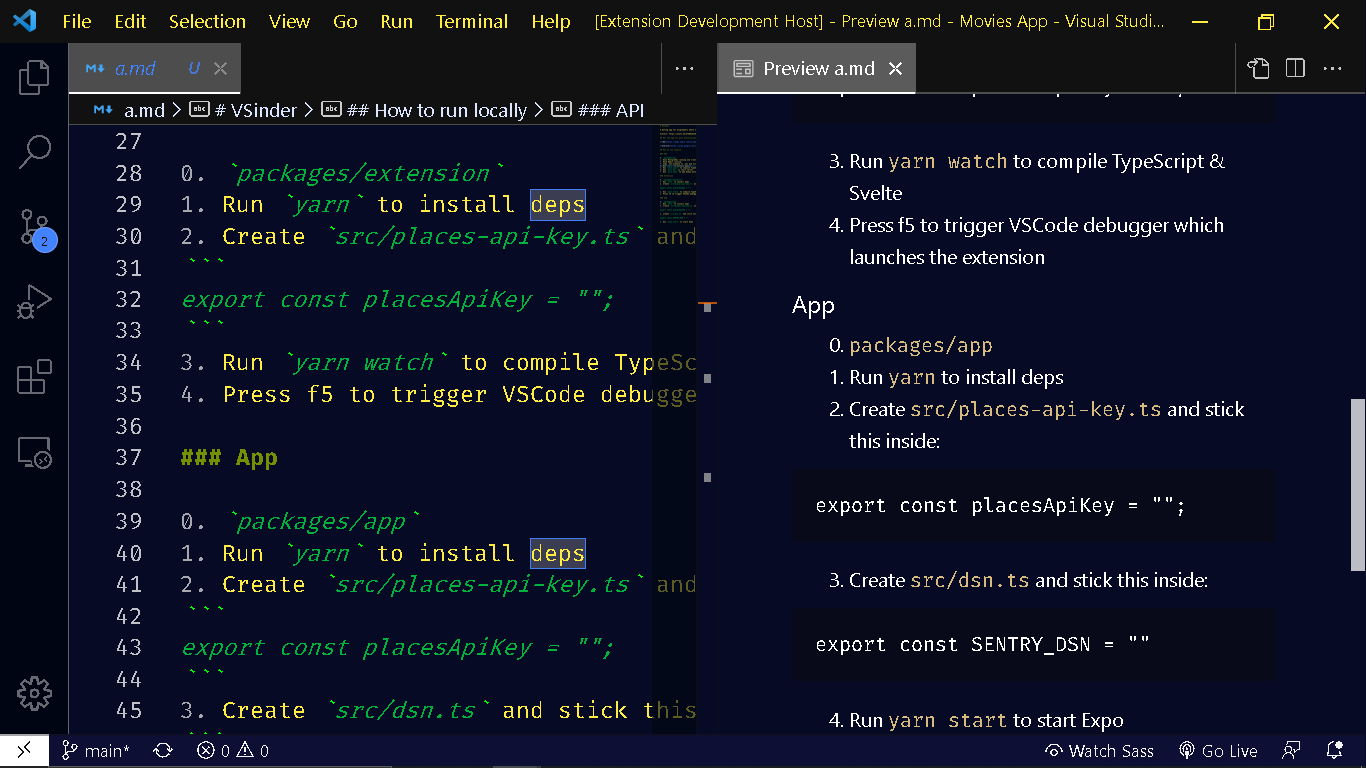This screenshot has height=768, width=1366.
Task: Open problems panel from errors and warnings counter
Action: (233, 751)
